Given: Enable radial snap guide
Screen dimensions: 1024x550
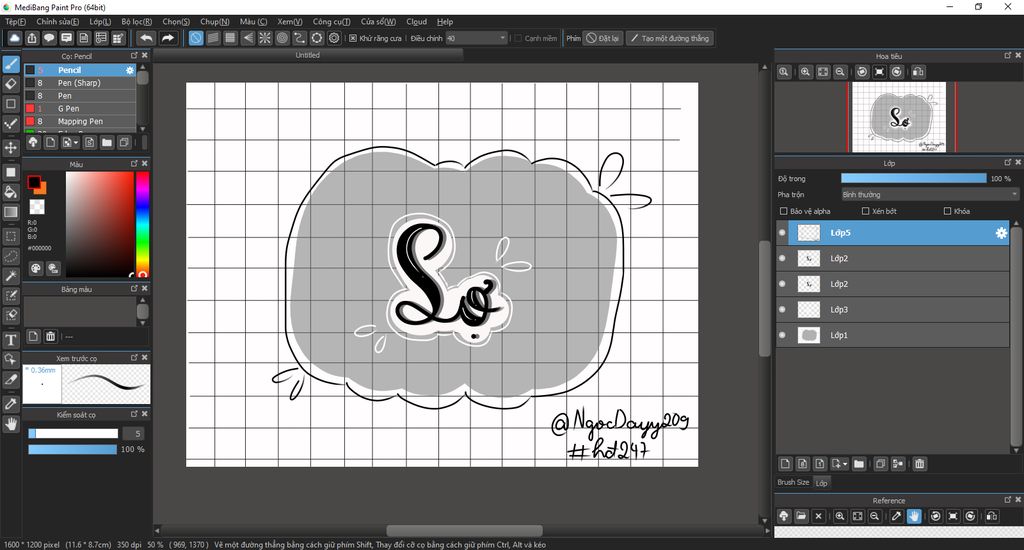Looking at the screenshot, I should point(264,39).
